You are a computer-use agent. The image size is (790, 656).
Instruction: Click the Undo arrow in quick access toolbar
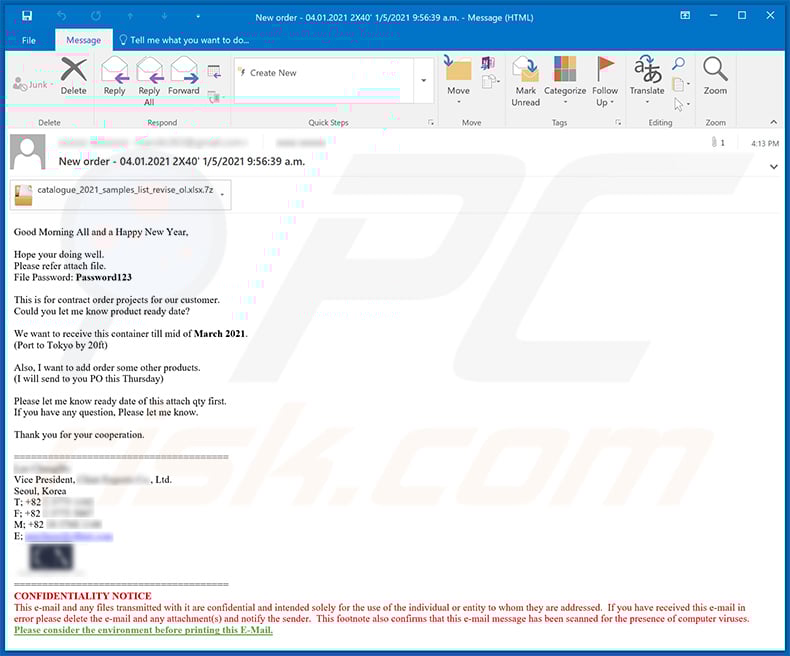[x=61, y=16]
